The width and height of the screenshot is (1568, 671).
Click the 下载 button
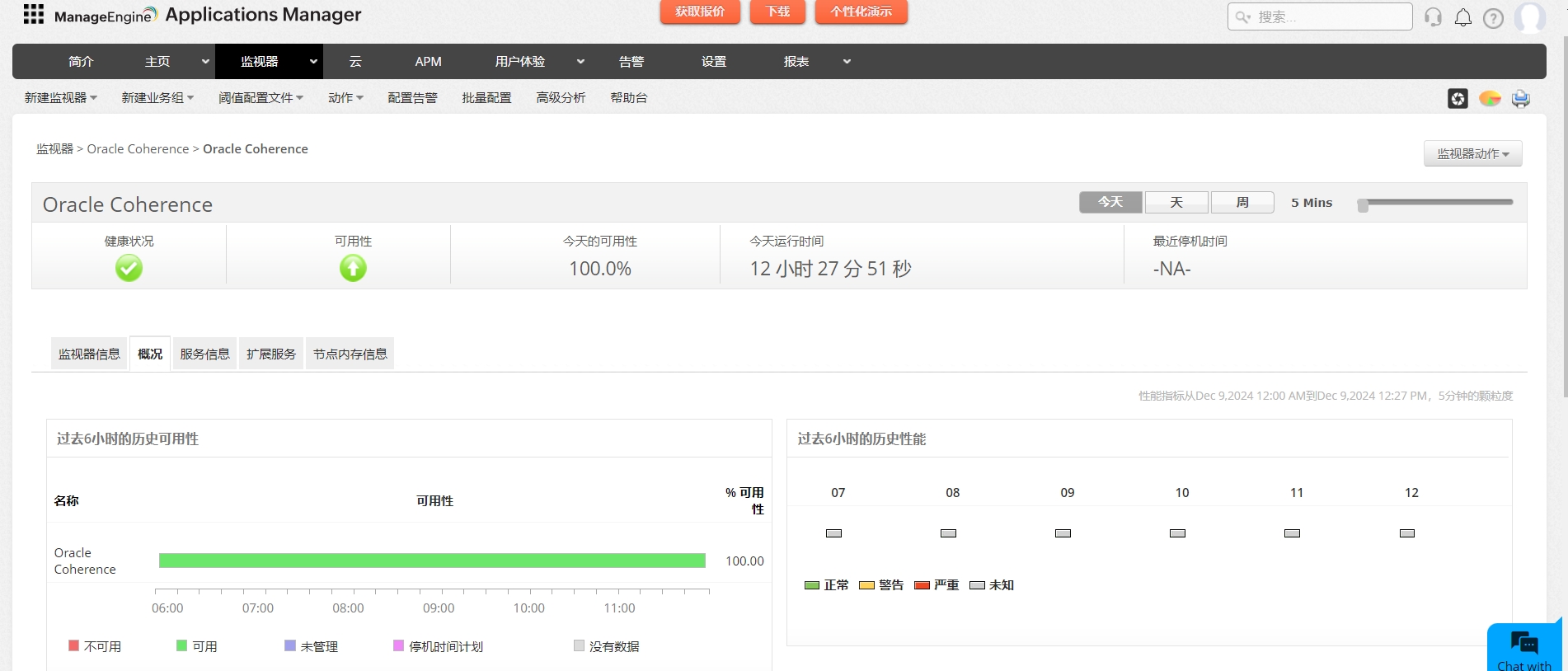778,12
